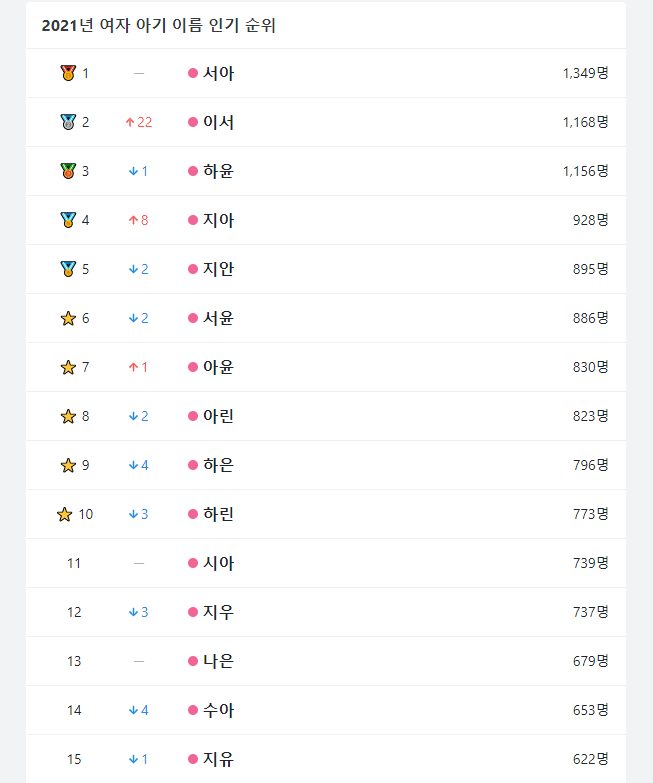Image resolution: width=653 pixels, height=783 pixels.
Task: Click the gold medal icon for rank 1
Action: [x=68, y=73]
